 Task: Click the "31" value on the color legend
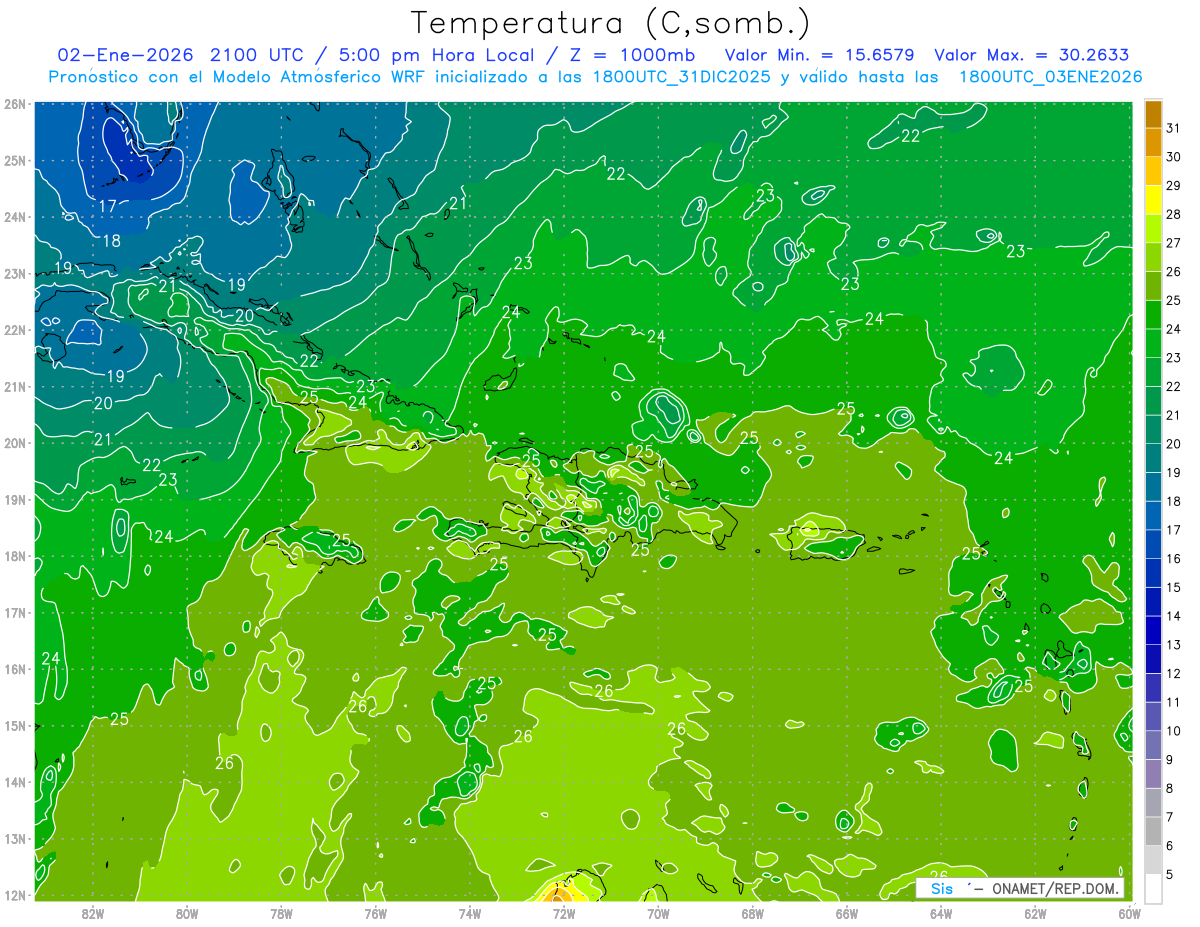1174,128
